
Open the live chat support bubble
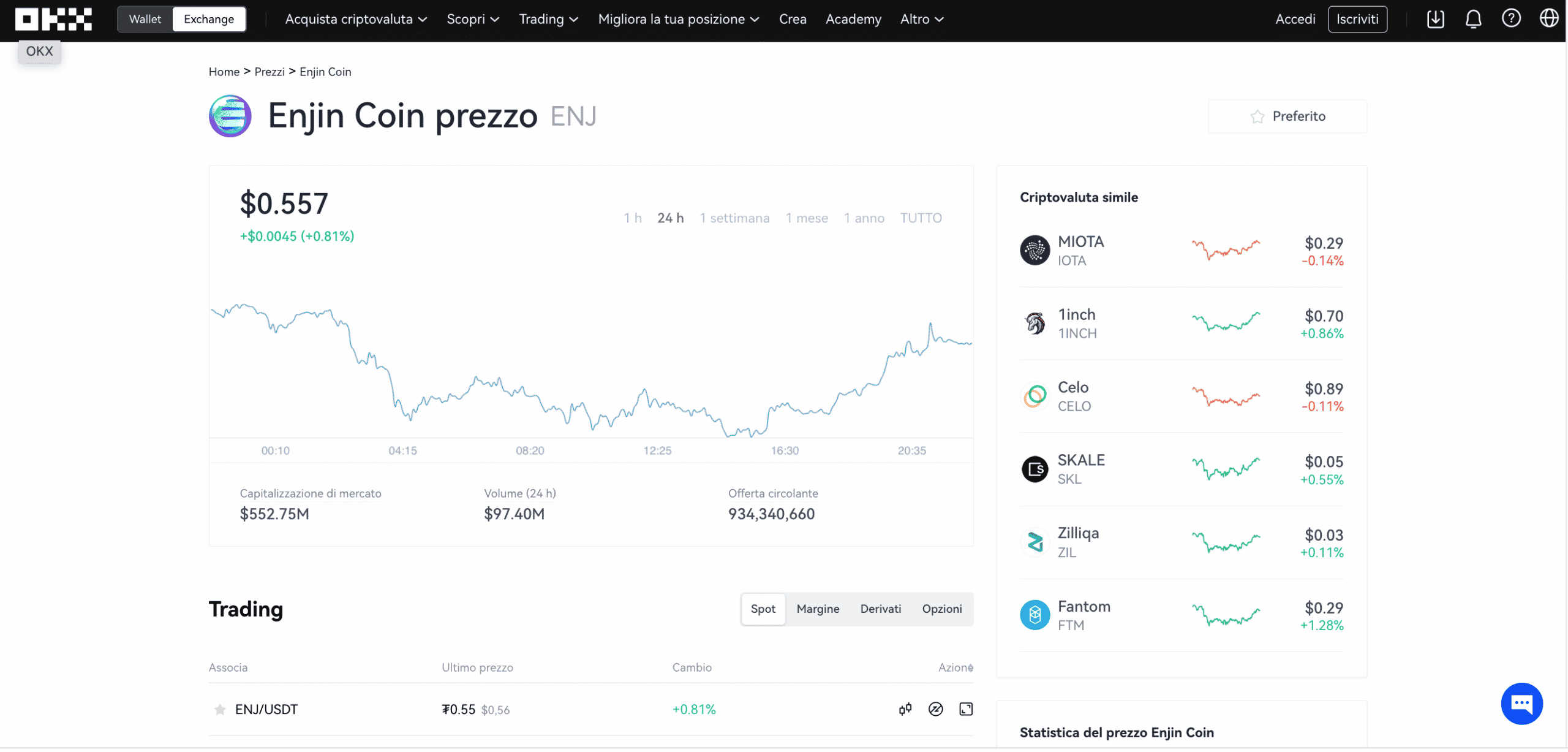pos(1521,704)
